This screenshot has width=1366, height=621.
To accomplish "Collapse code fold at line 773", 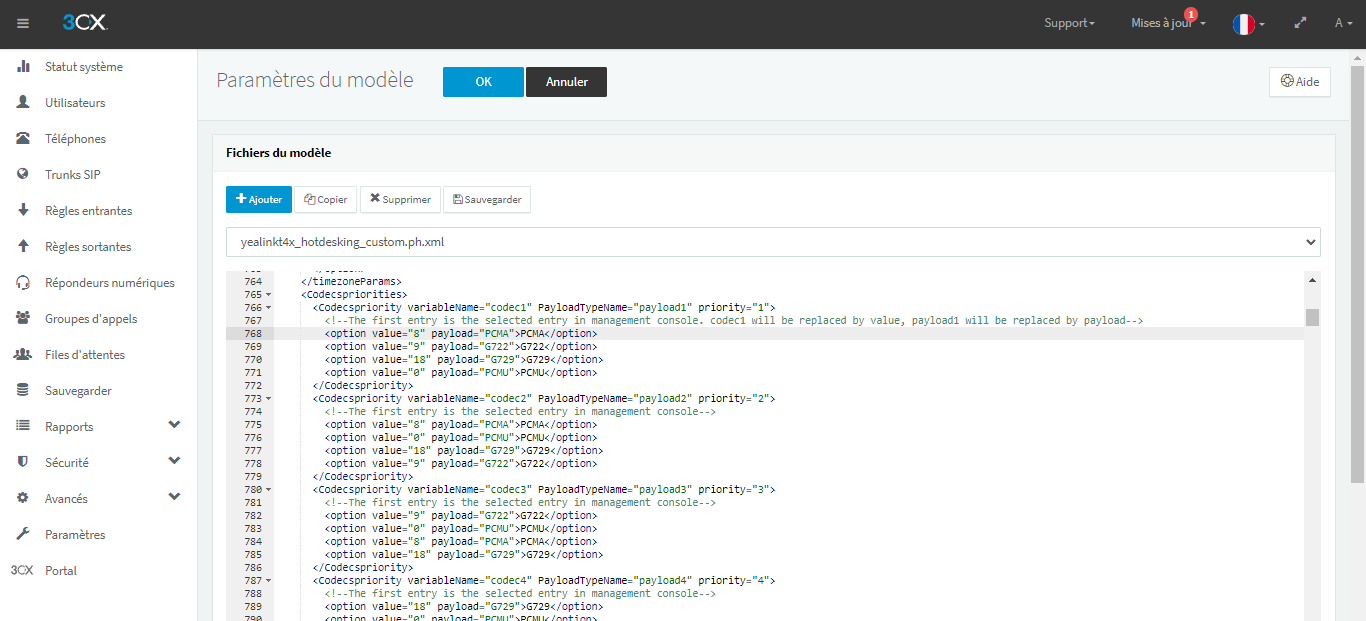I will (268, 399).
